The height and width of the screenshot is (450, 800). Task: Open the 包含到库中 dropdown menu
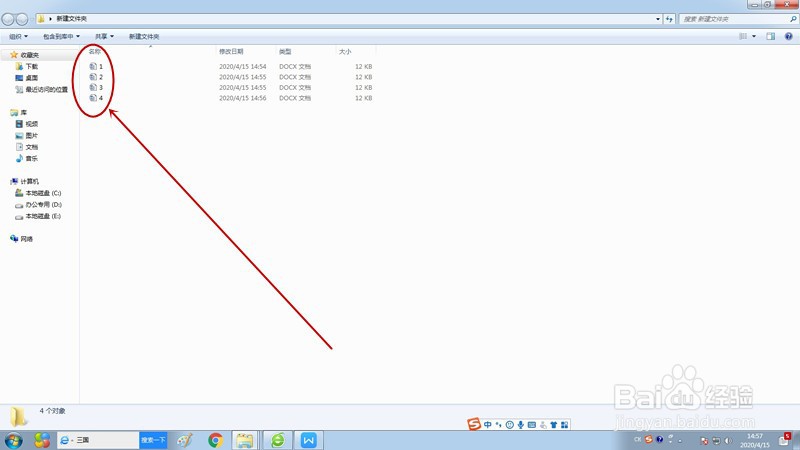[61, 36]
